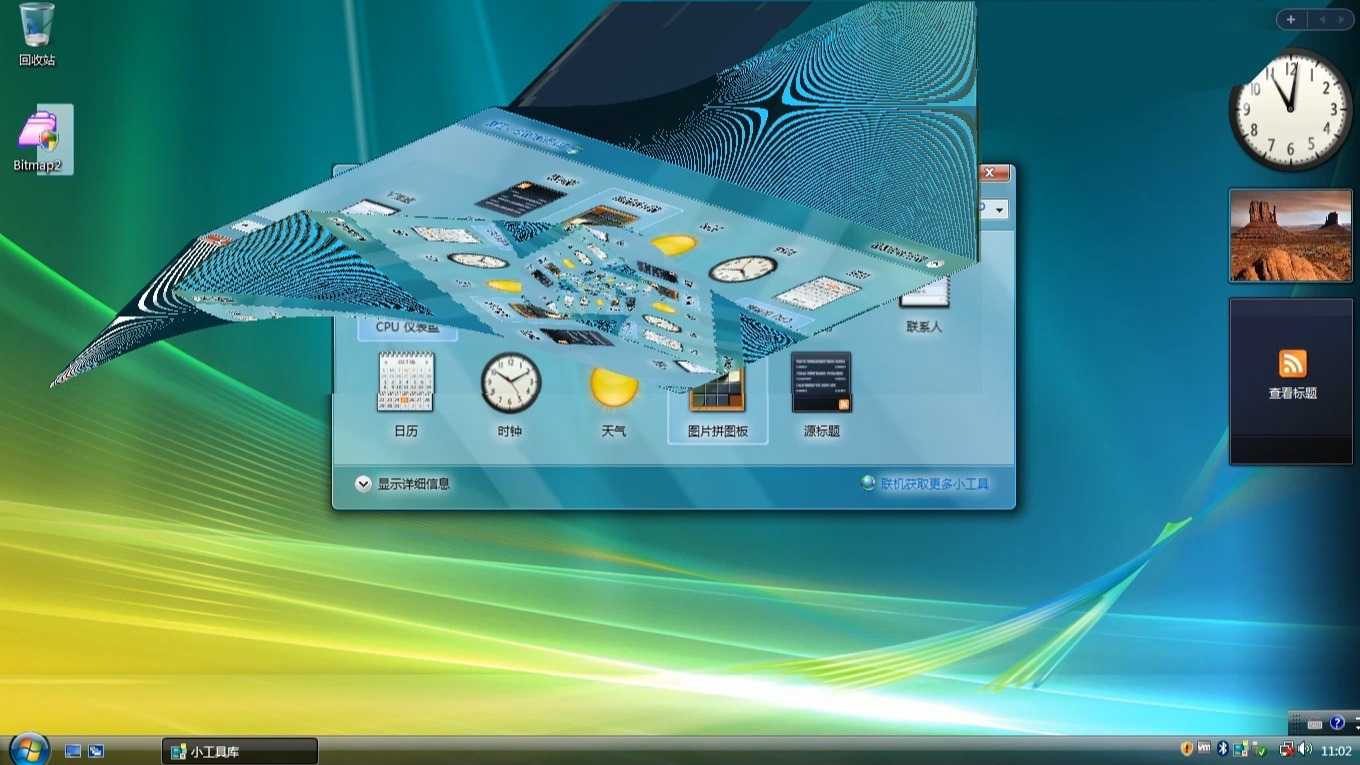1360x765 pixels.
Task: Click Switch Between Windows quick launch icon
Action: click(96, 751)
